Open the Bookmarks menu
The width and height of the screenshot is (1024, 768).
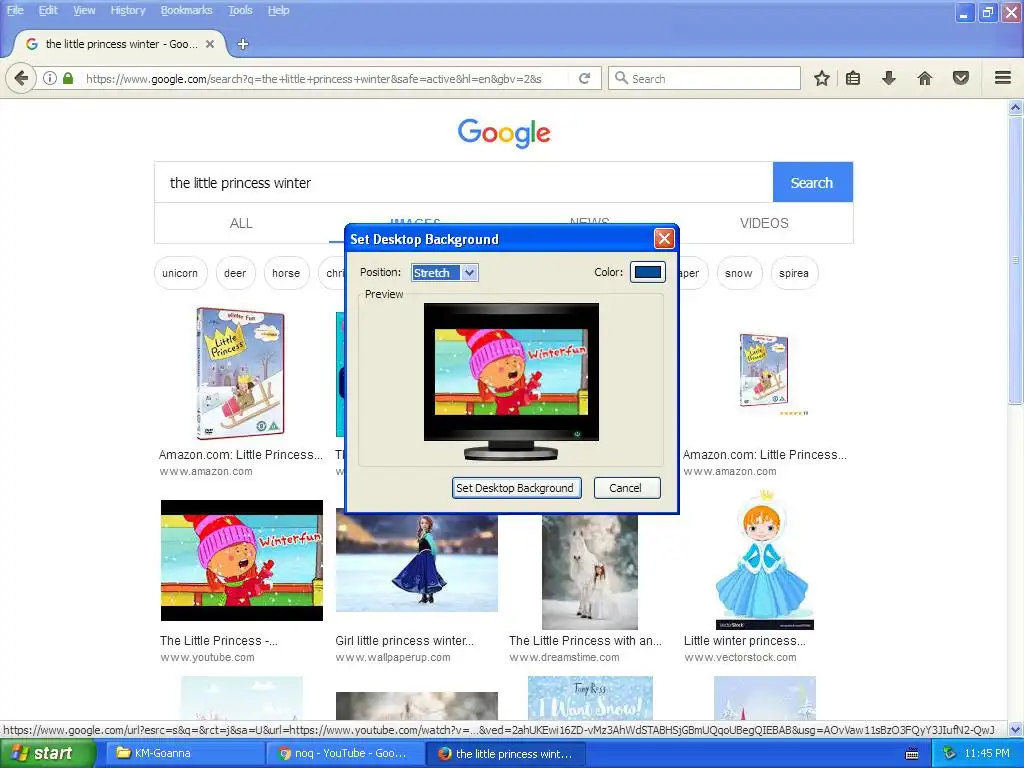tap(186, 10)
